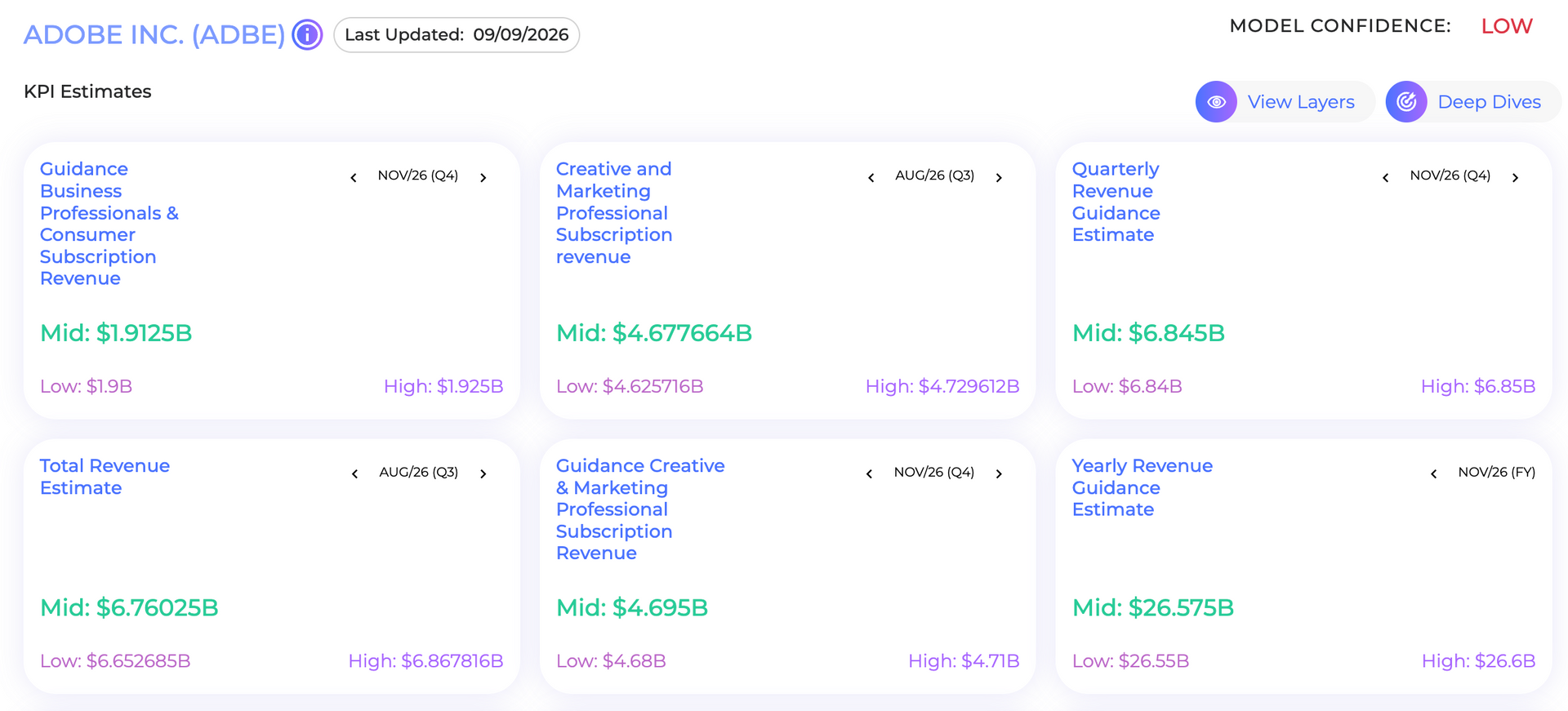Screen dimensions: 1568x711
Task: Click Mid: $4.677664B value
Action: pyautogui.click(x=654, y=333)
